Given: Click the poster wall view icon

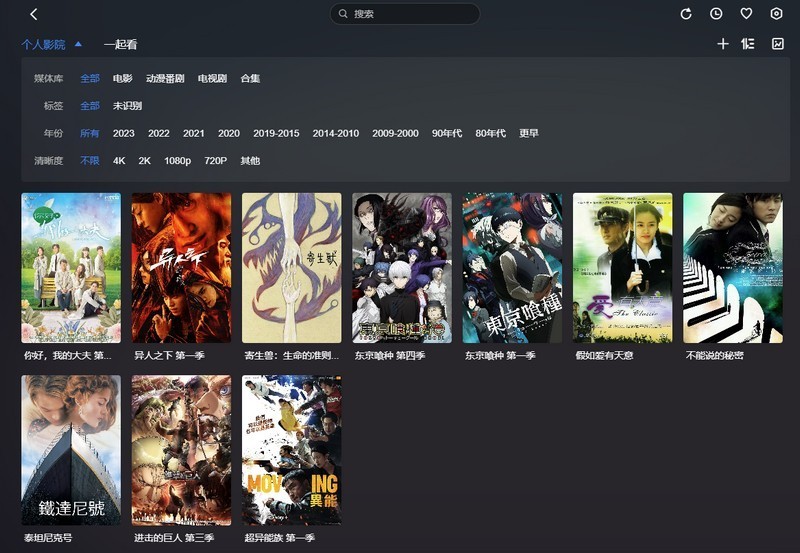Looking at the screenshot, I should pyautogui.click(x=778, y=44).
